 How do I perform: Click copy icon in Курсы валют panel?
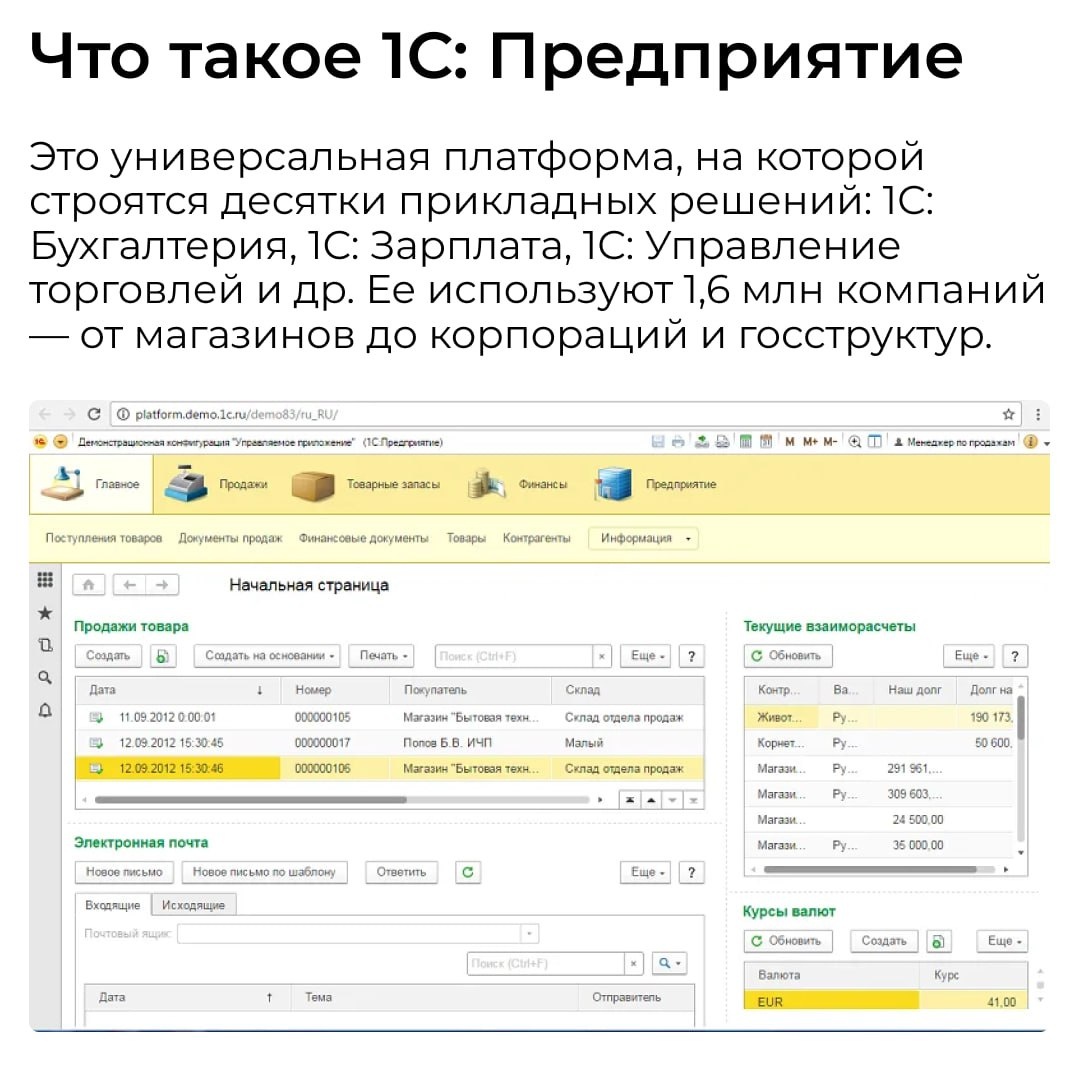[938, 941]
